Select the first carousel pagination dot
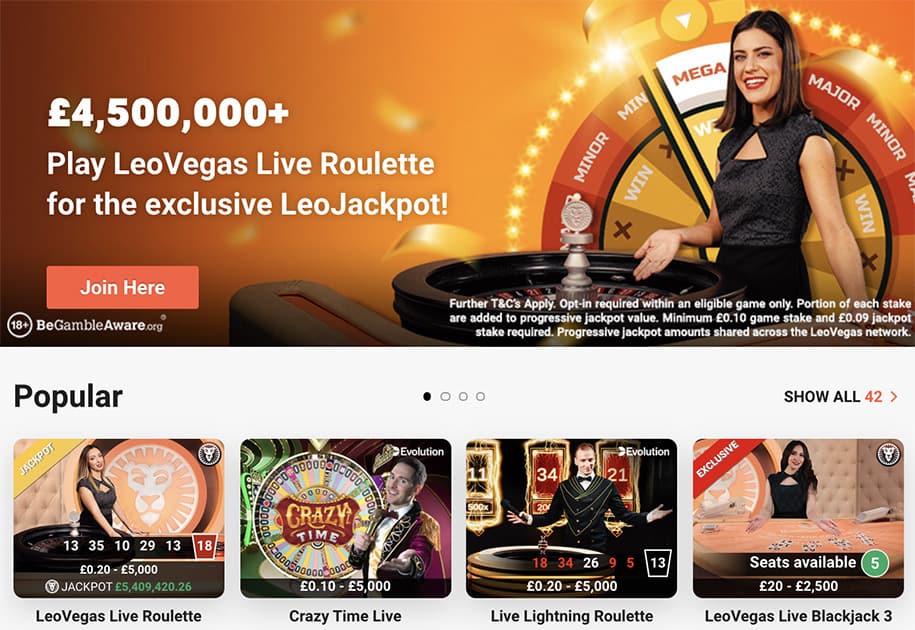 tap(427, 397)
